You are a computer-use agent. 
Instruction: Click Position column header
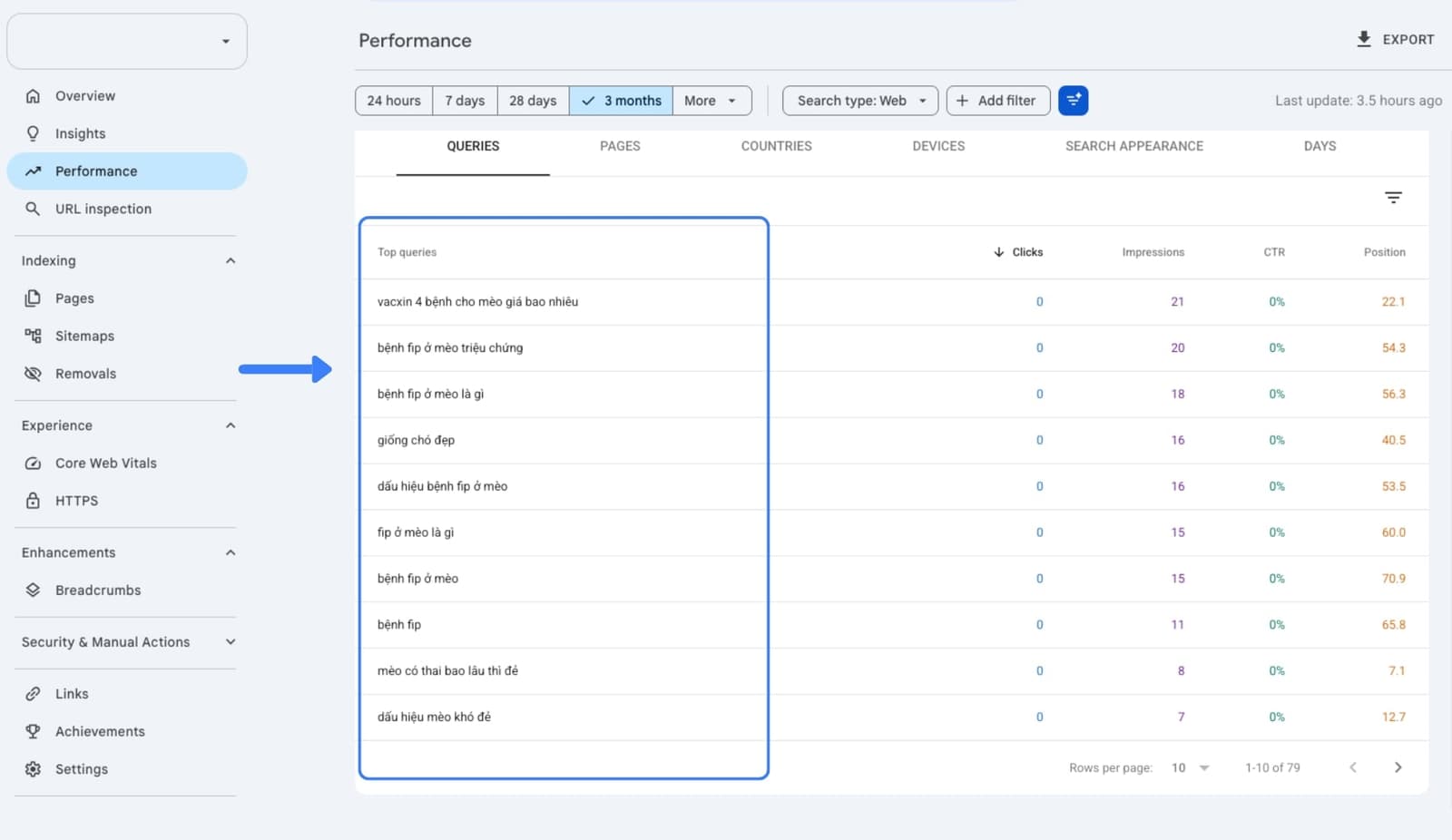[1384, 252]
